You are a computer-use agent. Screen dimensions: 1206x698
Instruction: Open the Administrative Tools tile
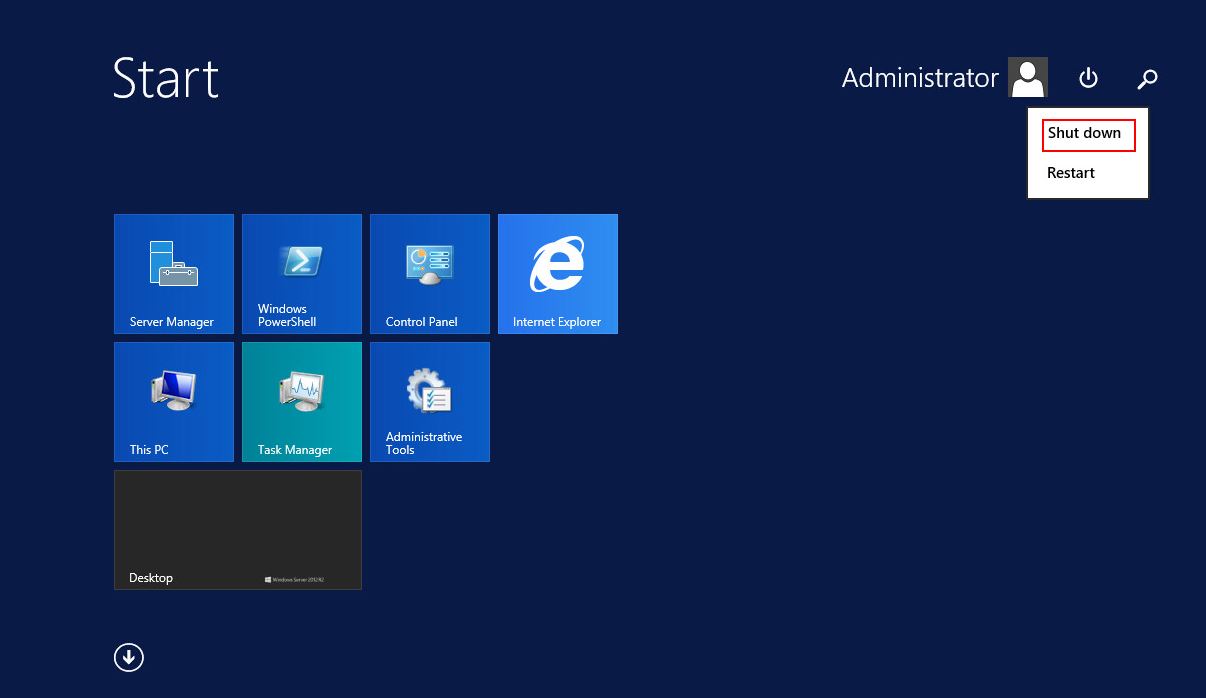[x=430, y=402]
